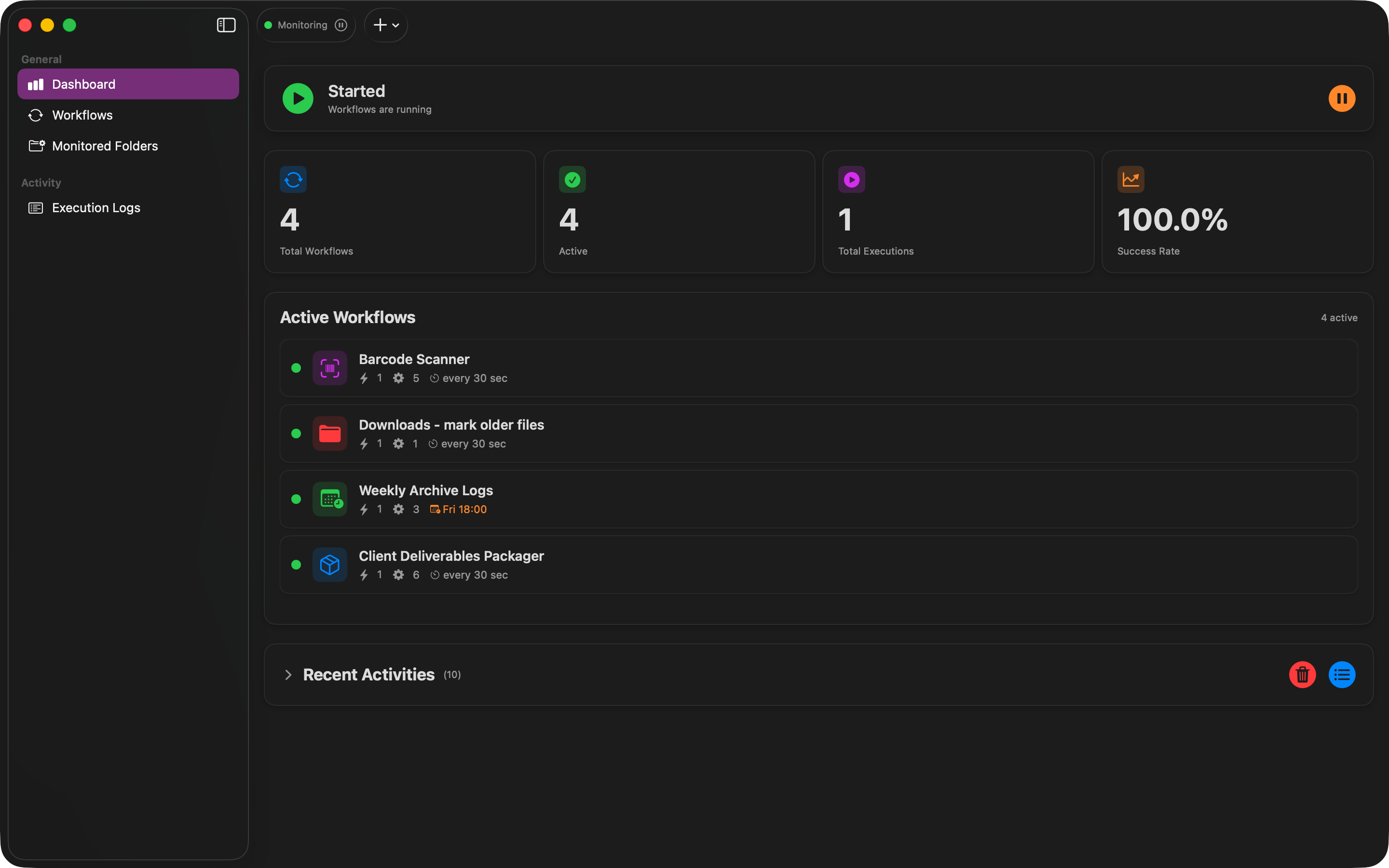Screen dimensions: 1389x868
Task: Click the Downloads red folder icon
Action: coord(329,434)
